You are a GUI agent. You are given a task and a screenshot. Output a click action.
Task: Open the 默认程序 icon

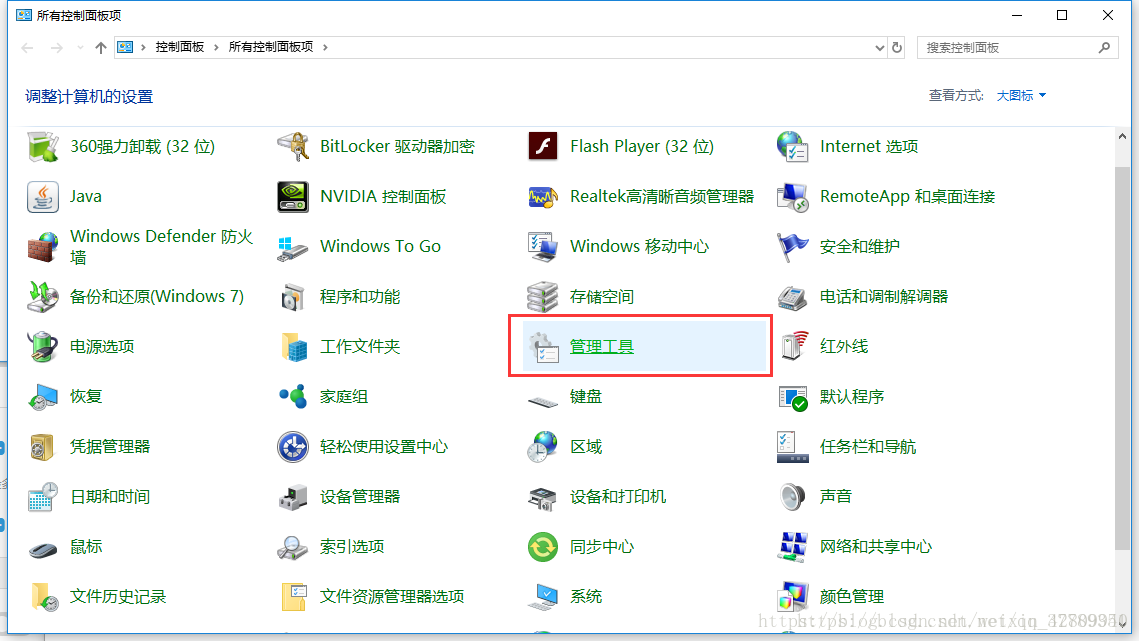pyautogui.click(x=793, y=397)
